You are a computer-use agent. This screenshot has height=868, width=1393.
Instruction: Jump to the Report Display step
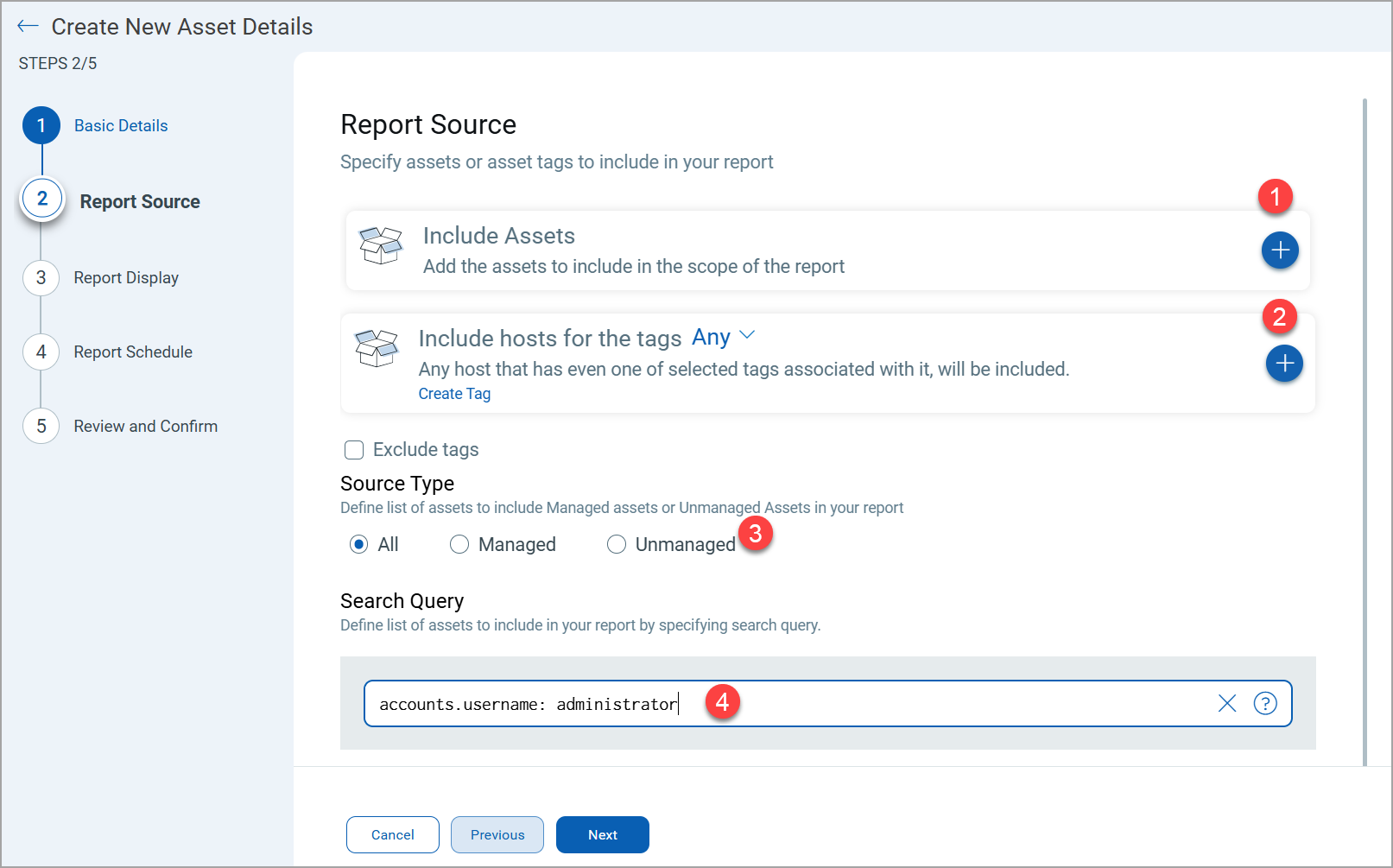tap(126, 278)
